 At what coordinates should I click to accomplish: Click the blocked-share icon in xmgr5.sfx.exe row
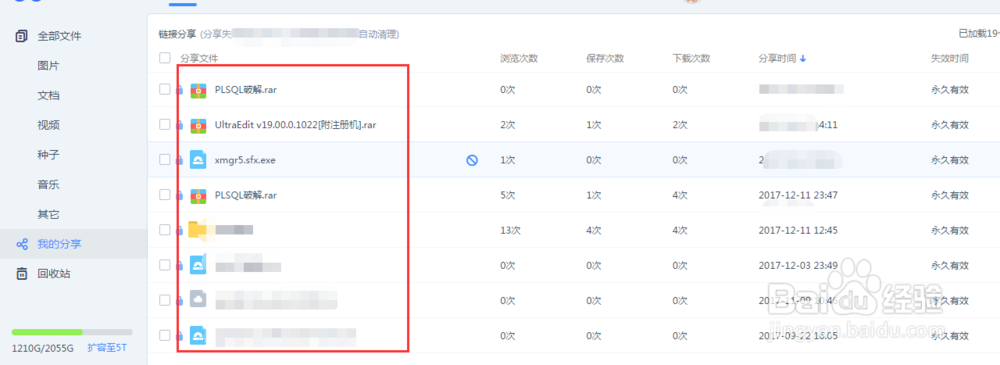[472, 161]
